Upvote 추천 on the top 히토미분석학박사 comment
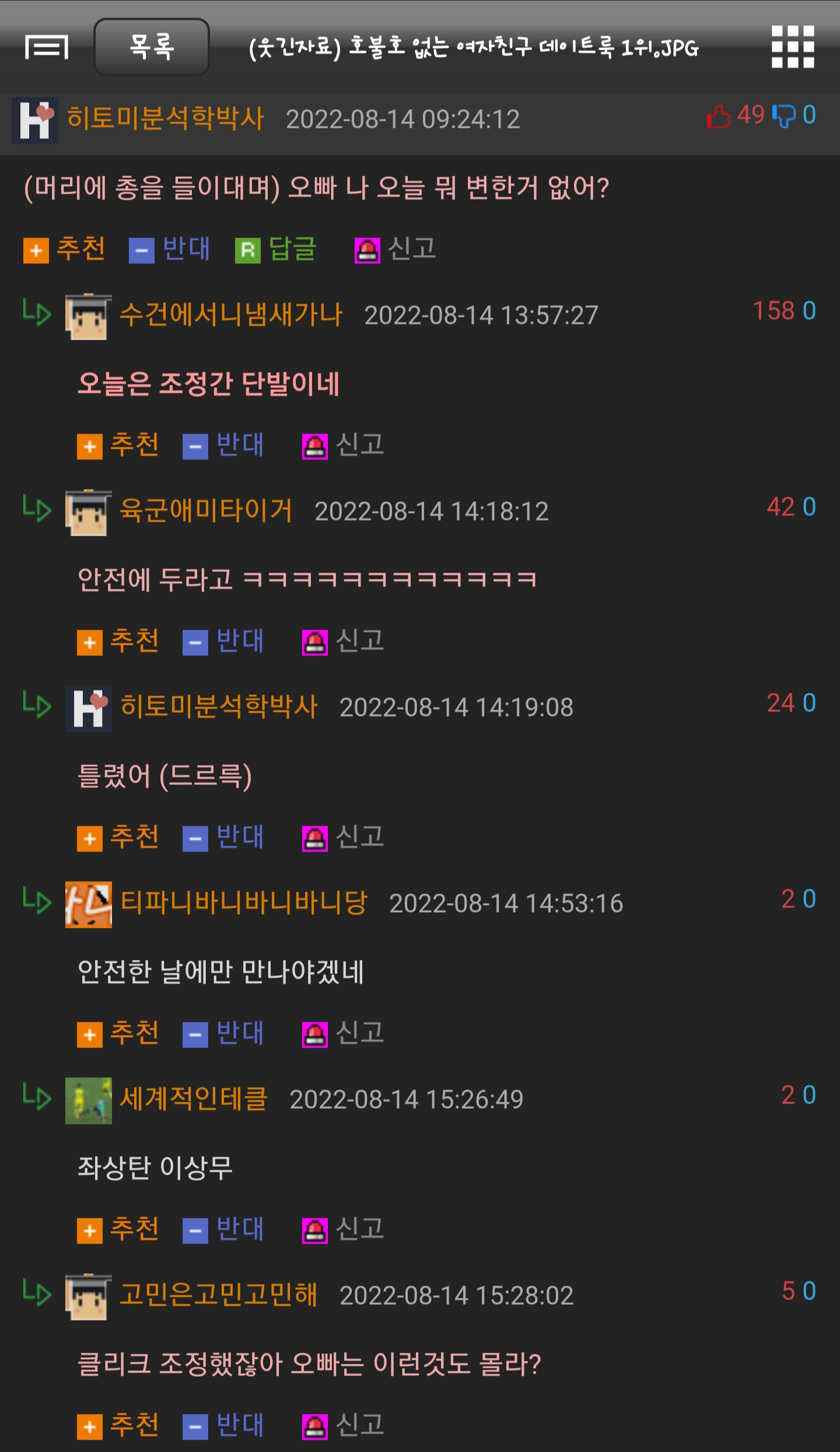 coord(65,249)
